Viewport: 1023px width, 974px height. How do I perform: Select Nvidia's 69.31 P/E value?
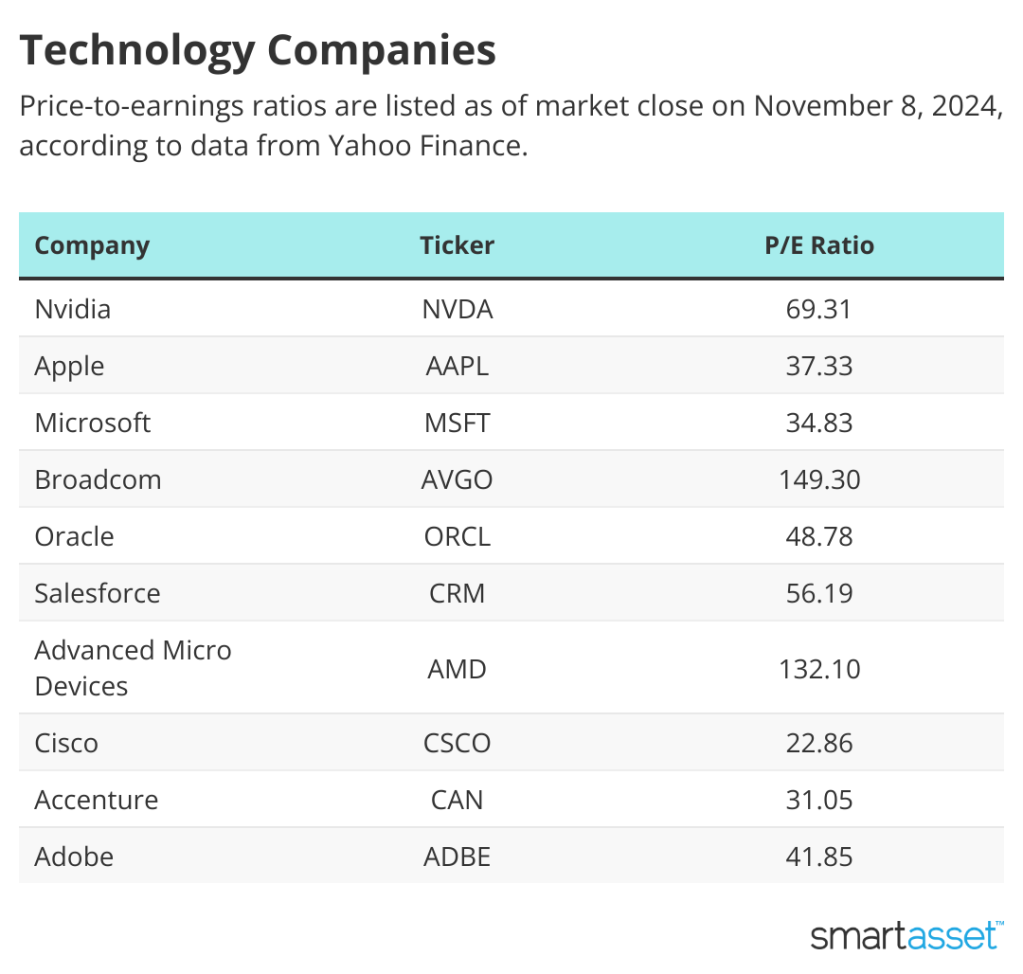[x=819, y=309]
